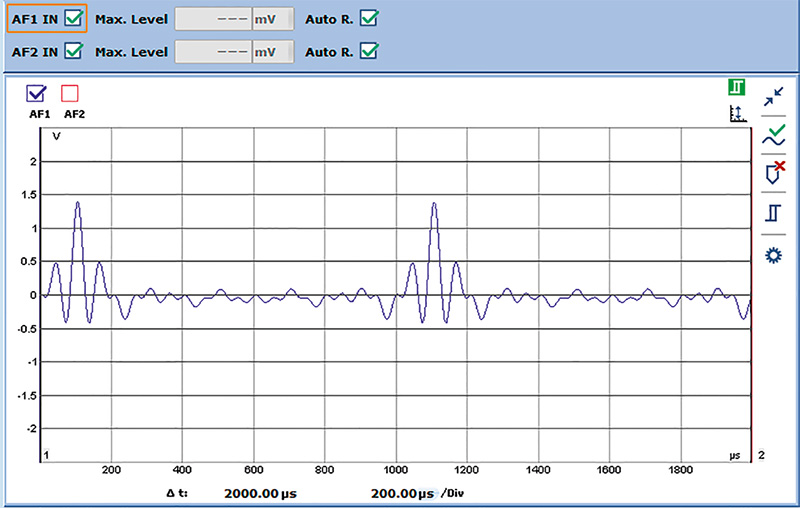This screenshot has width=800, height=508.
Task: Click the AF2 Max. Level value field
Action: tap(214, 52)
